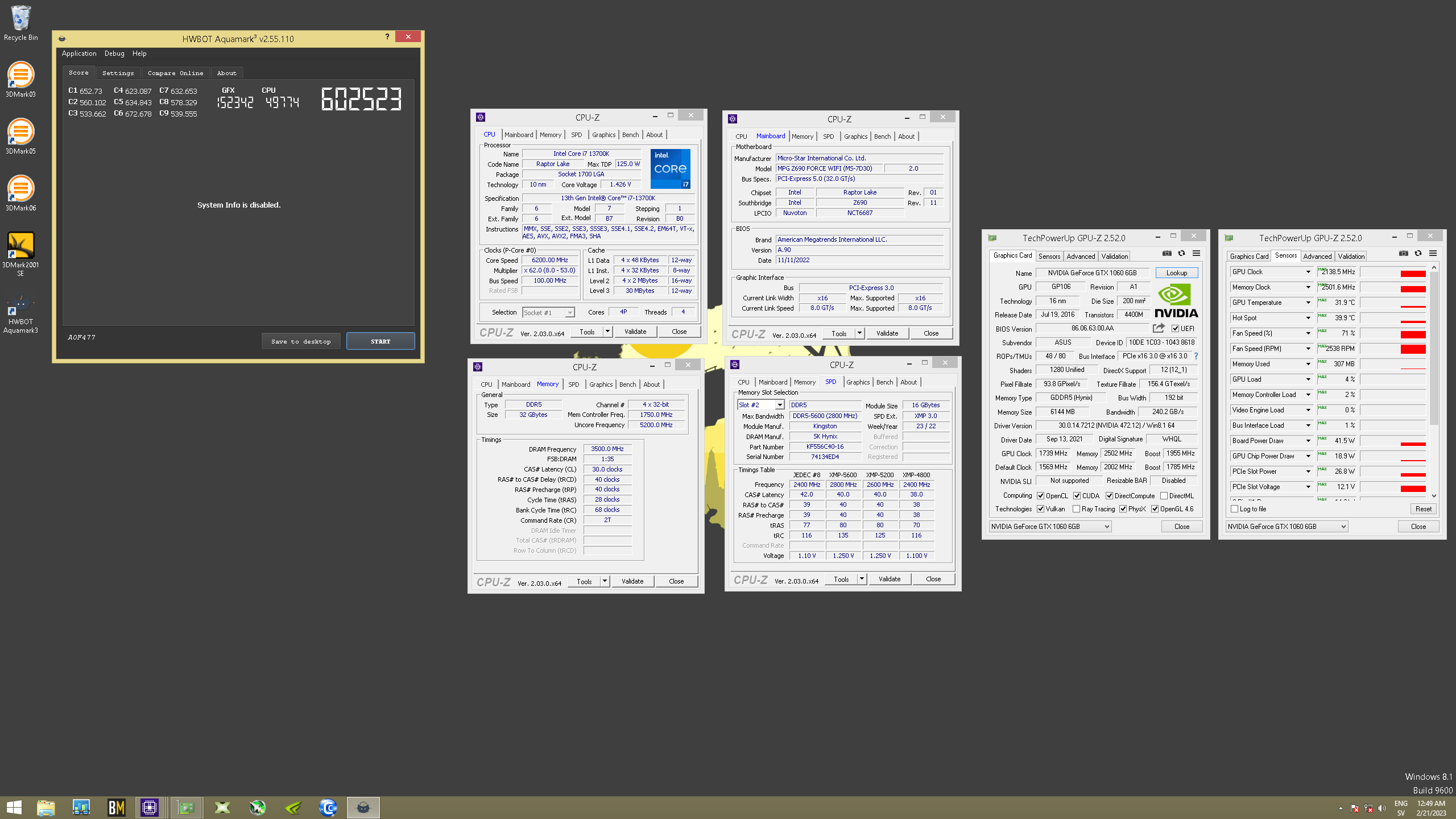Take screenshot in GPU-Z Graphics Card window
The height and width of the screenshot is (819, 1456).
tap(1167, 253)
